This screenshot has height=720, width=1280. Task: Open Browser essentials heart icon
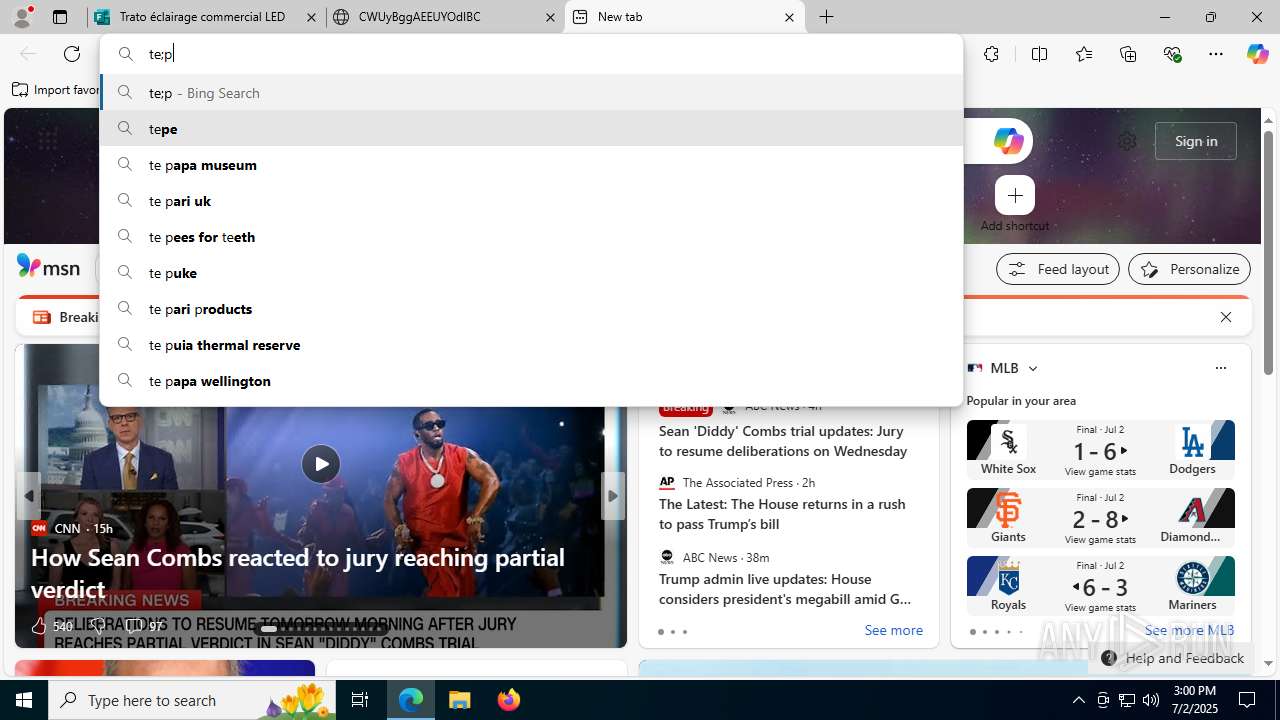[x=1172, y=54]
